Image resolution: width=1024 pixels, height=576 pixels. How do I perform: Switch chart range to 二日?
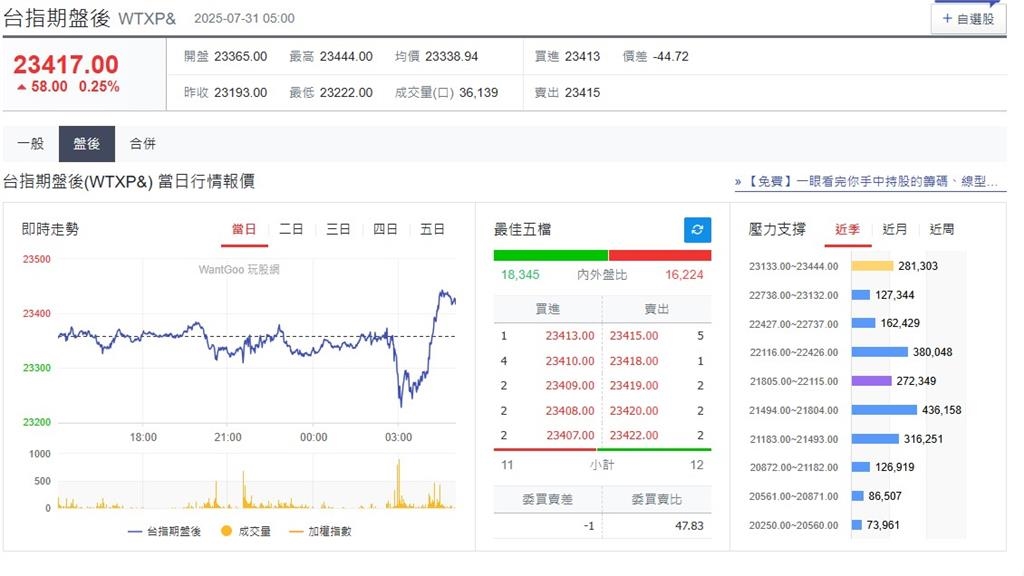pyautogui.click(x=291, y=229)
